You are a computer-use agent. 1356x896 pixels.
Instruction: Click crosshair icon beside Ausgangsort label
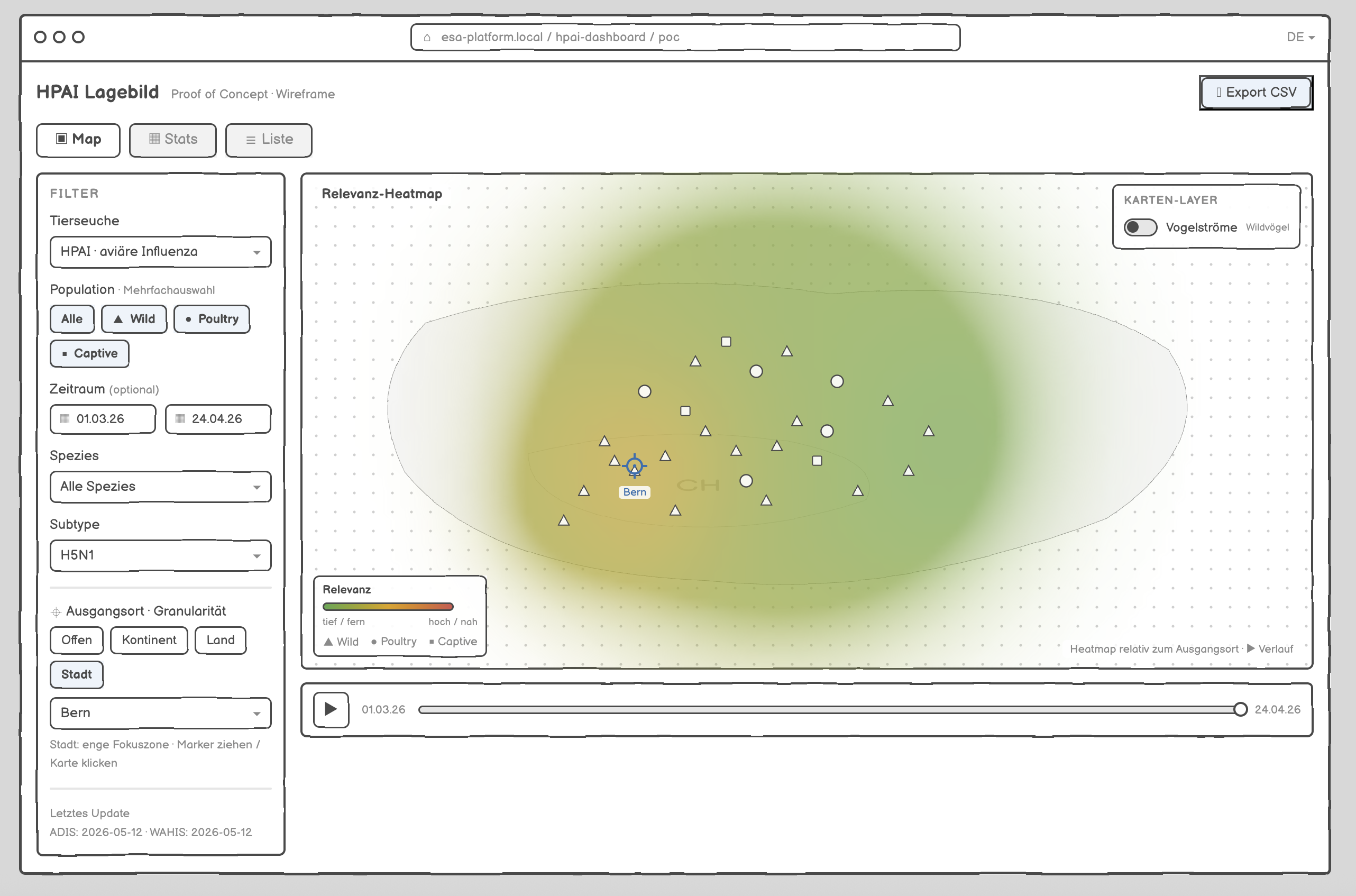point(56,612)
